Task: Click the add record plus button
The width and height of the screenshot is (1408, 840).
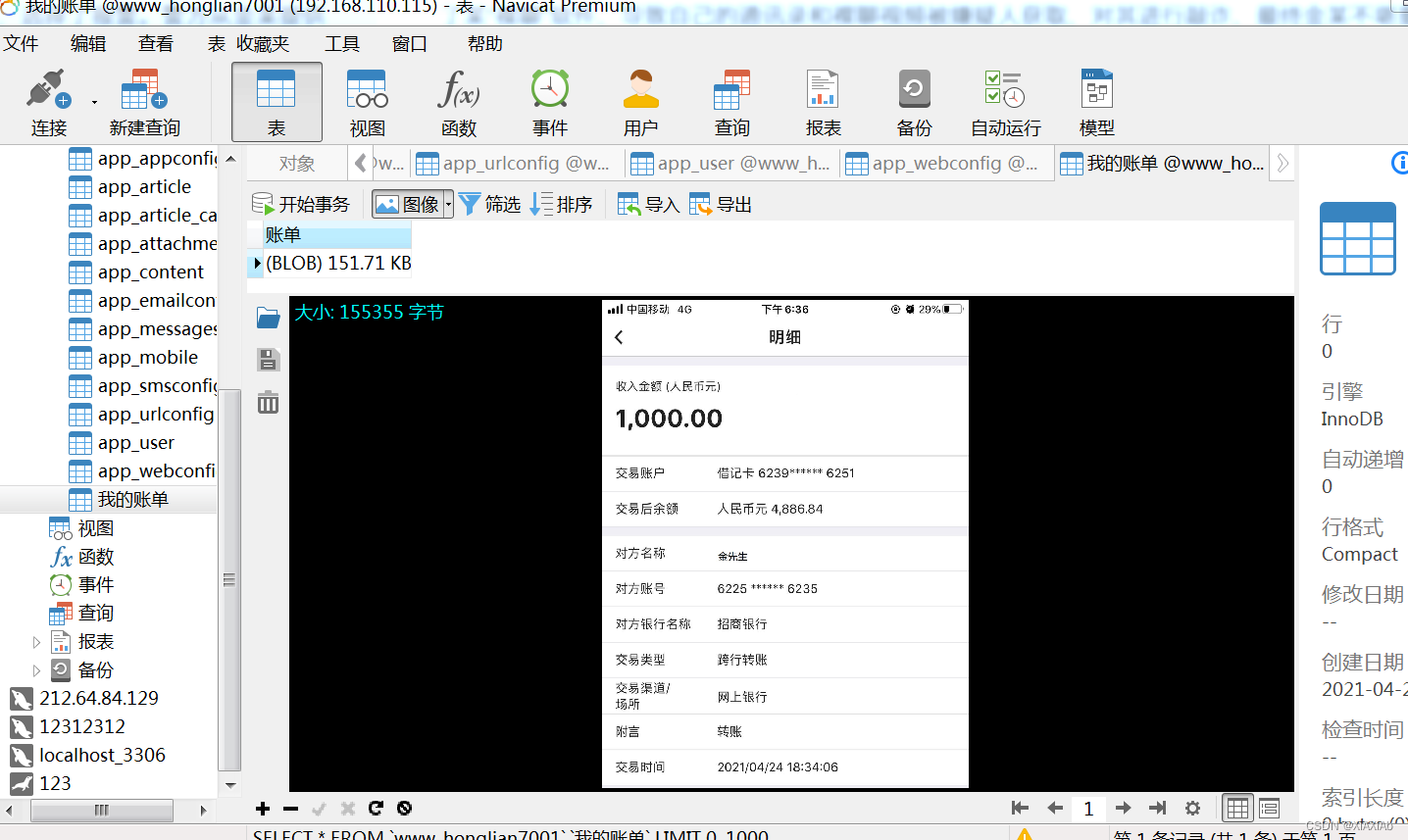Action: coord(263,809)
